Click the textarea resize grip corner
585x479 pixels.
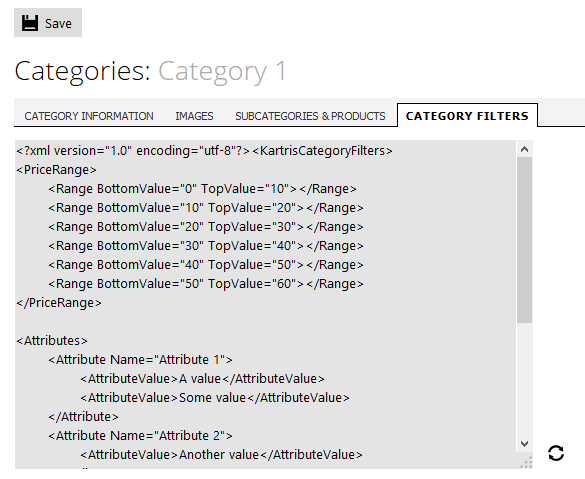point(526,463)
